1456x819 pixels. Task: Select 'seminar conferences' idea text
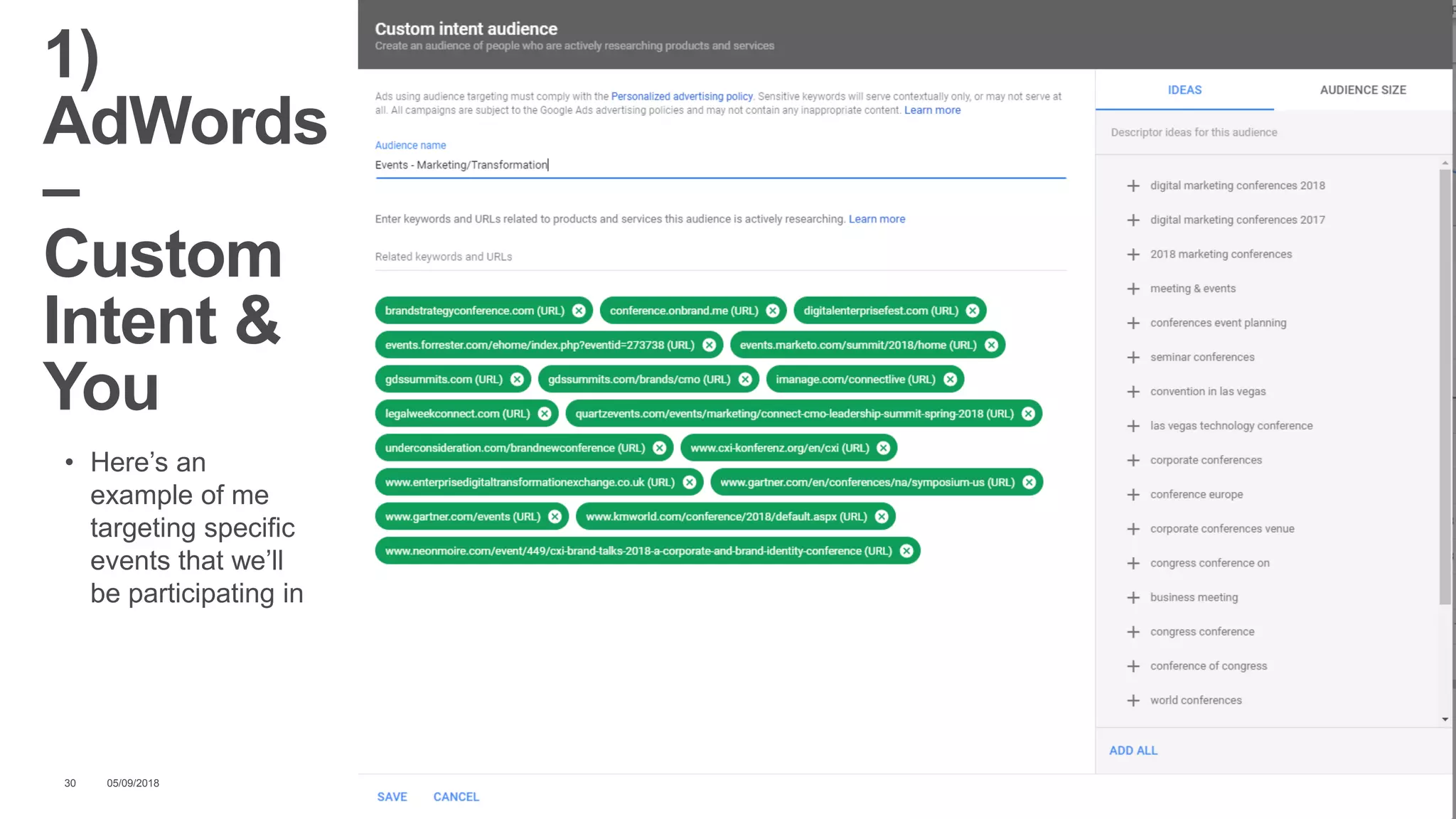click(1202, 357)
